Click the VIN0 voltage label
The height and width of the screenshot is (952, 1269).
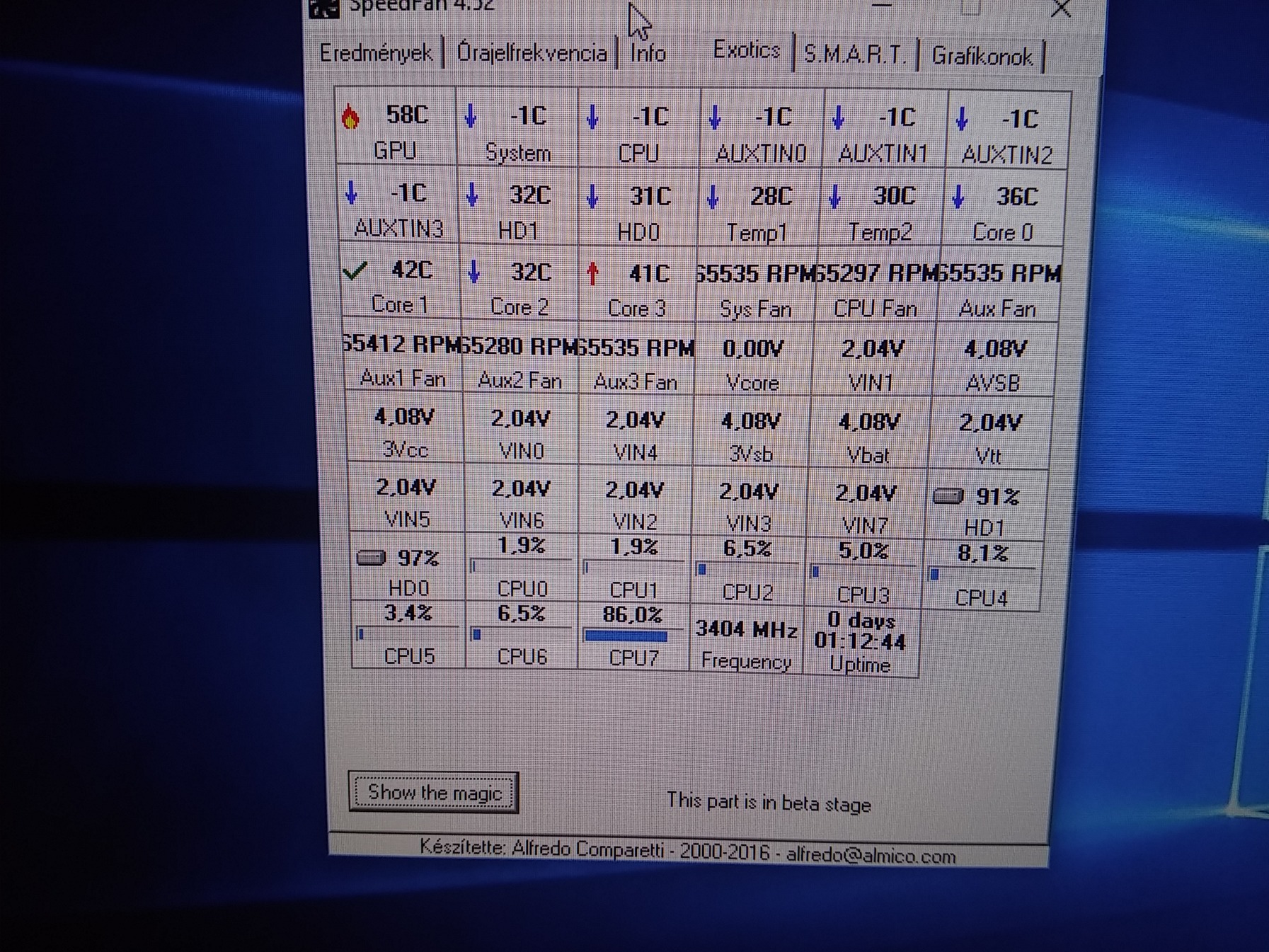tap(521, 452)
